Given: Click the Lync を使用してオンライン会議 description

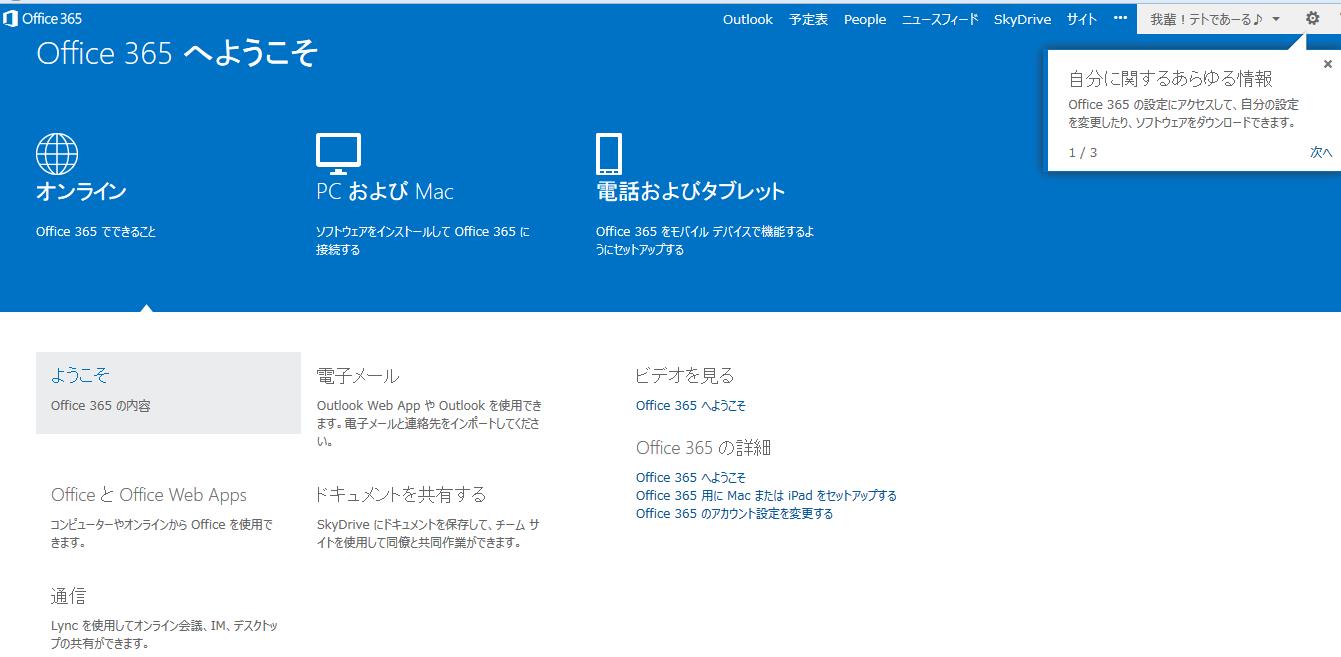Looking at the screenshot, I should tap(164, 635).
